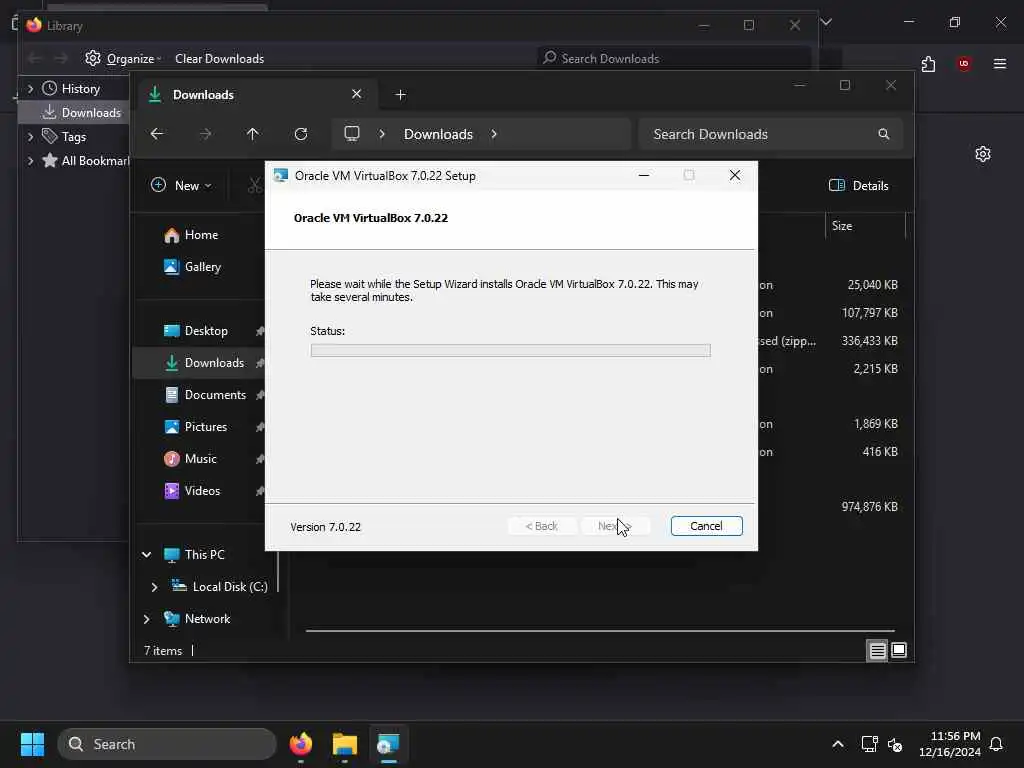Open the notifications bell
The image size is (1024, 768).
pos(997,744)
